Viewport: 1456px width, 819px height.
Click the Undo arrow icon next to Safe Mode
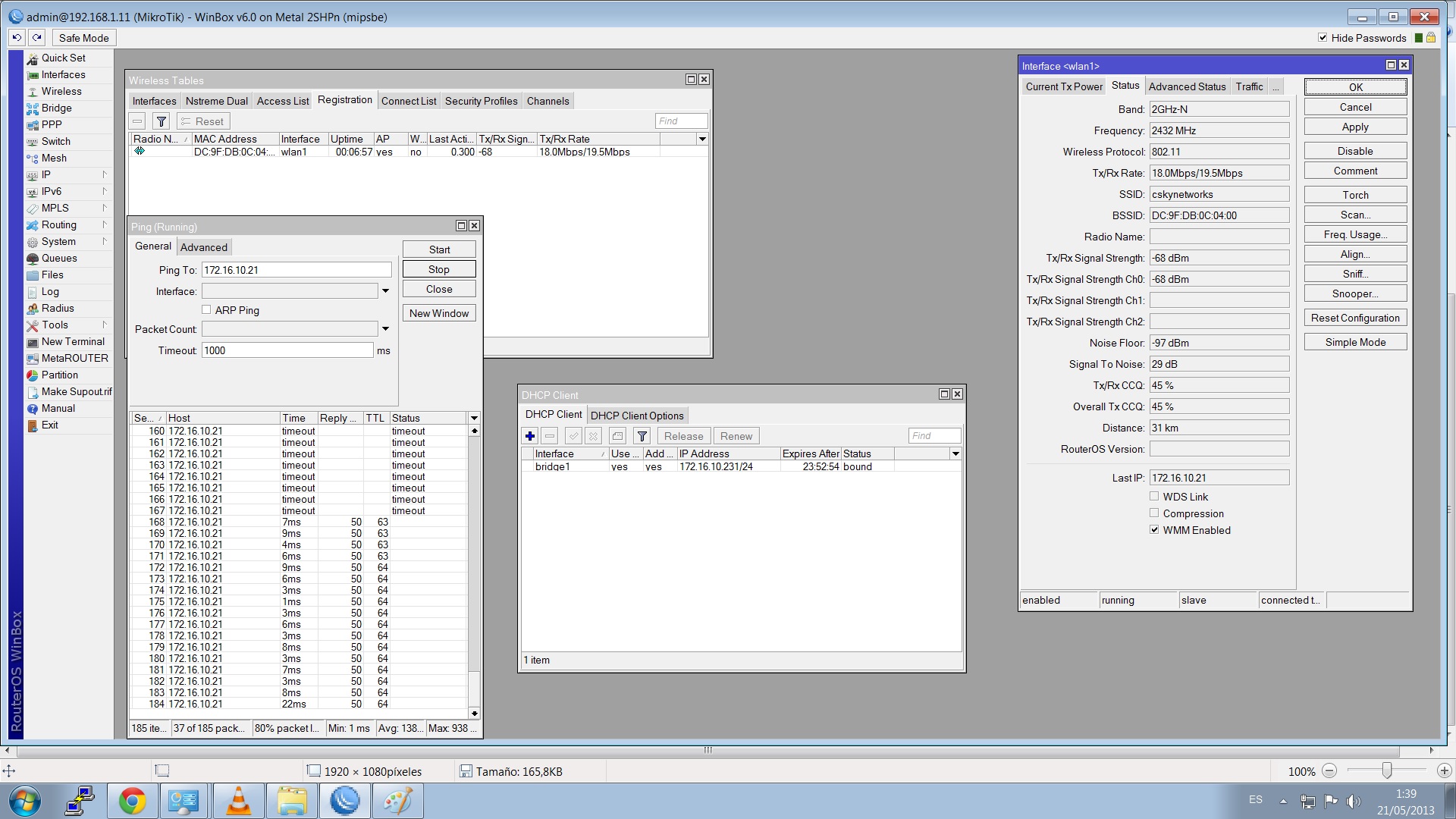(x=17, y=38)
